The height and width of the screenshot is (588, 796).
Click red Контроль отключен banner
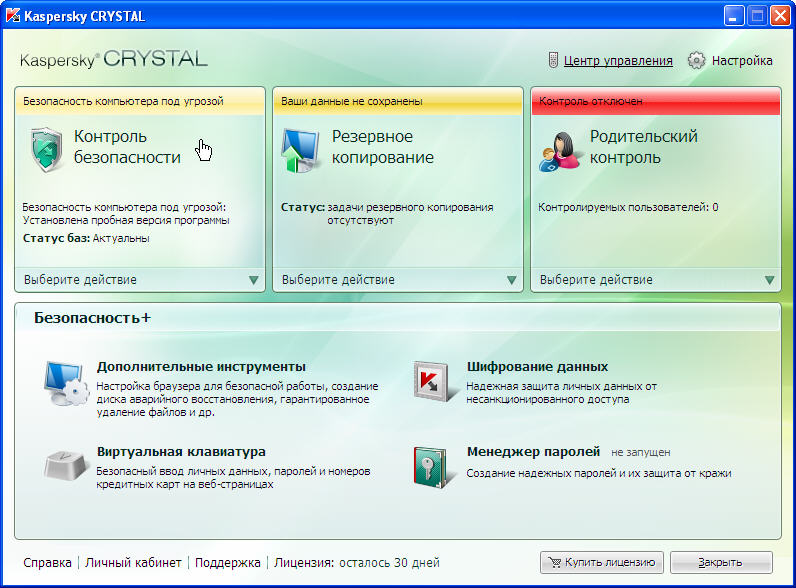656,101
